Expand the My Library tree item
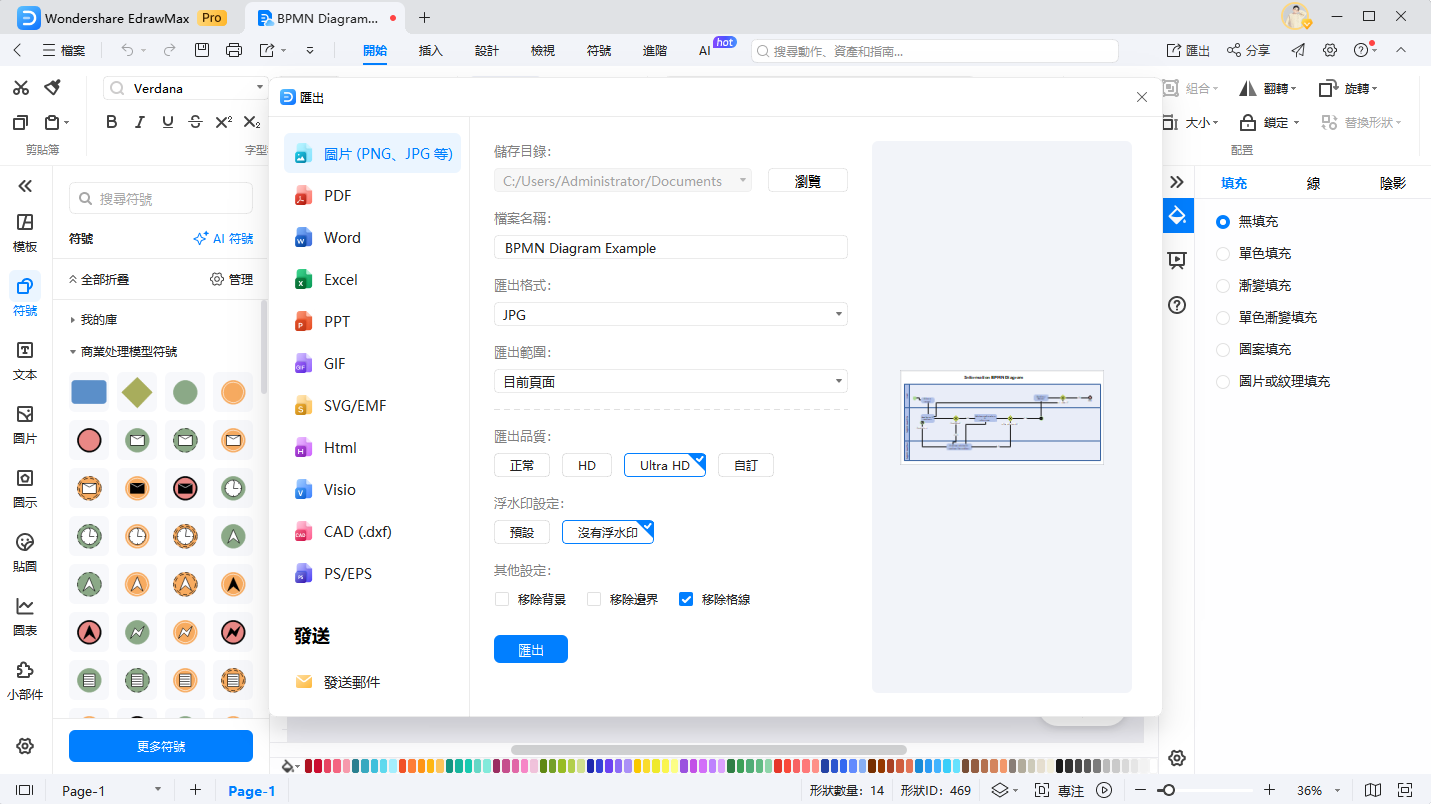This screenshot has width=1431, height=804. click(x=73, y=320)
